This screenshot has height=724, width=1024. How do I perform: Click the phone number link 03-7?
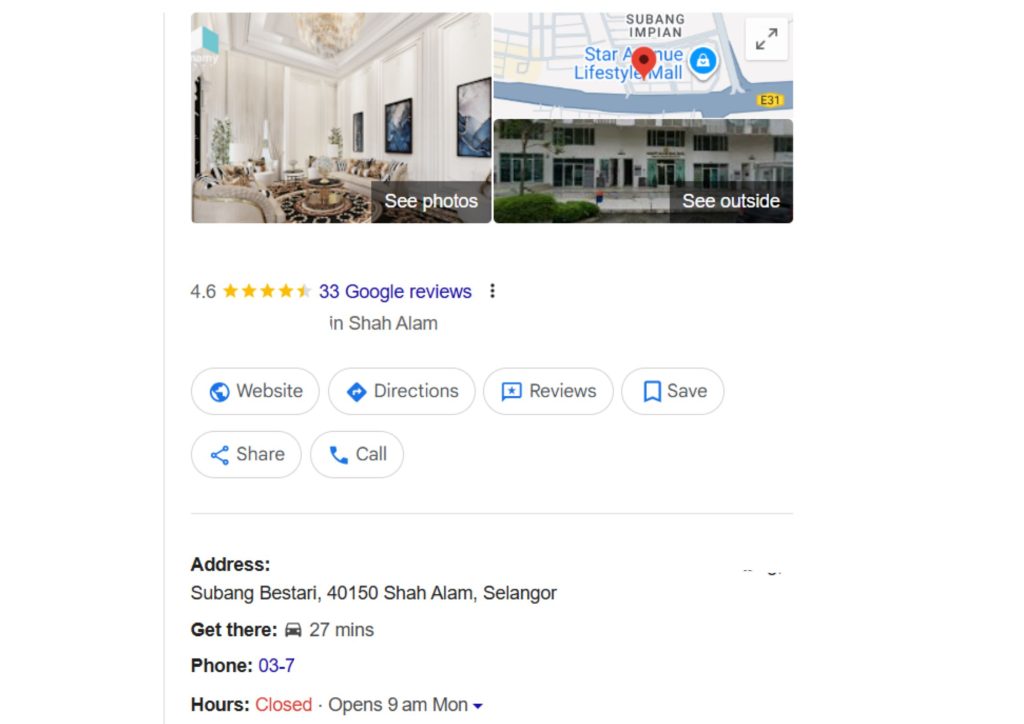pyautogui.click(x=276, y=666)
